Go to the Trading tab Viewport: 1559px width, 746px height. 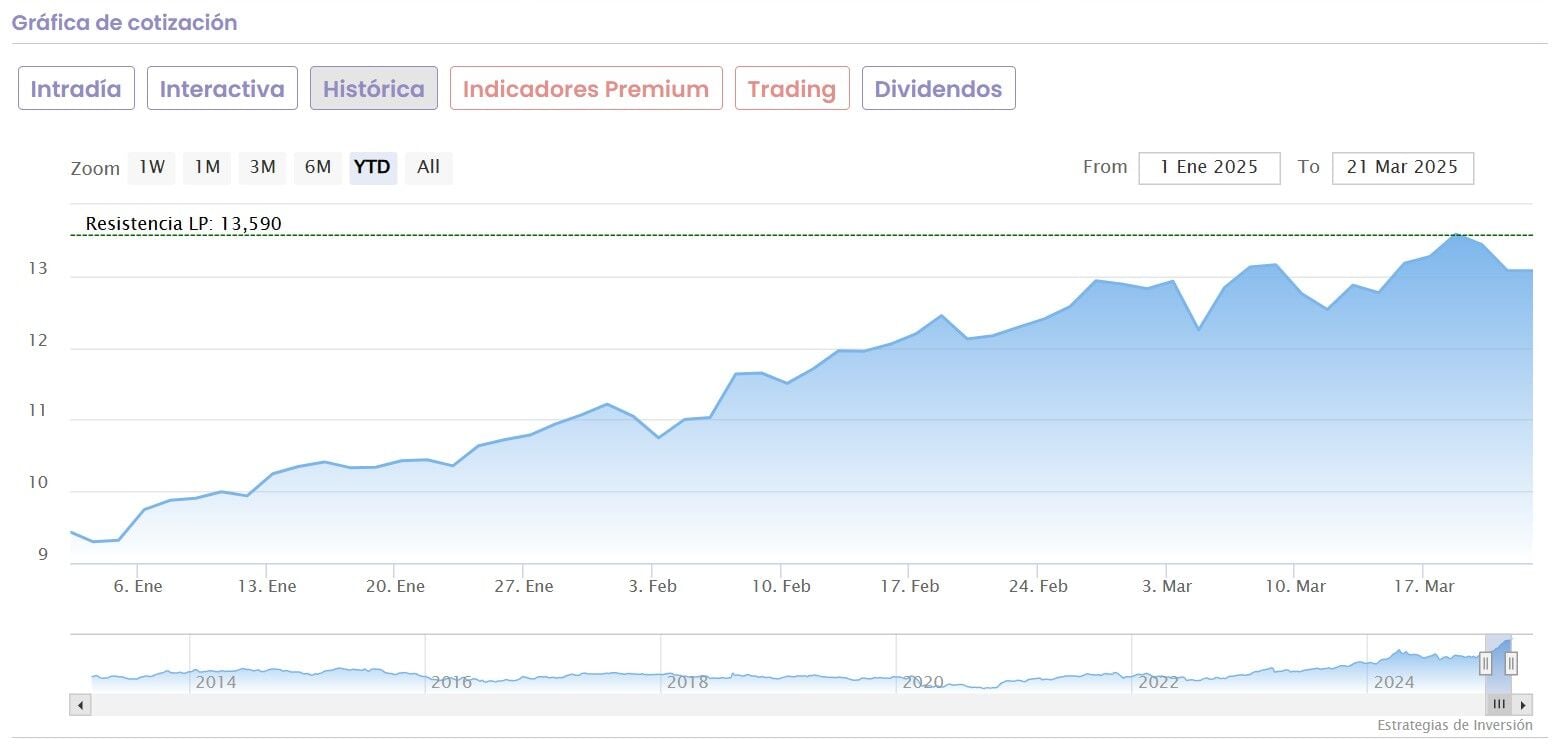click(792, 89)
